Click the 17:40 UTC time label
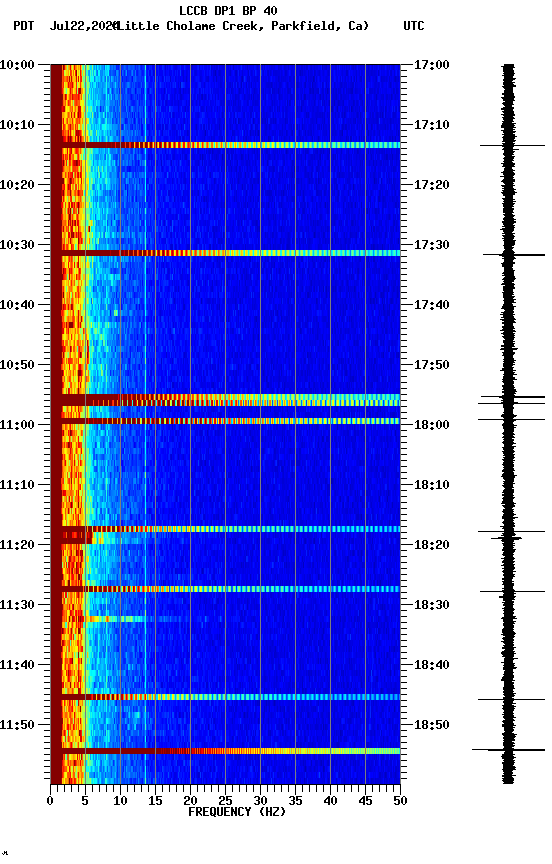Image resolution: width=552 pixels, height=864 pixels. tap(432, 305)
